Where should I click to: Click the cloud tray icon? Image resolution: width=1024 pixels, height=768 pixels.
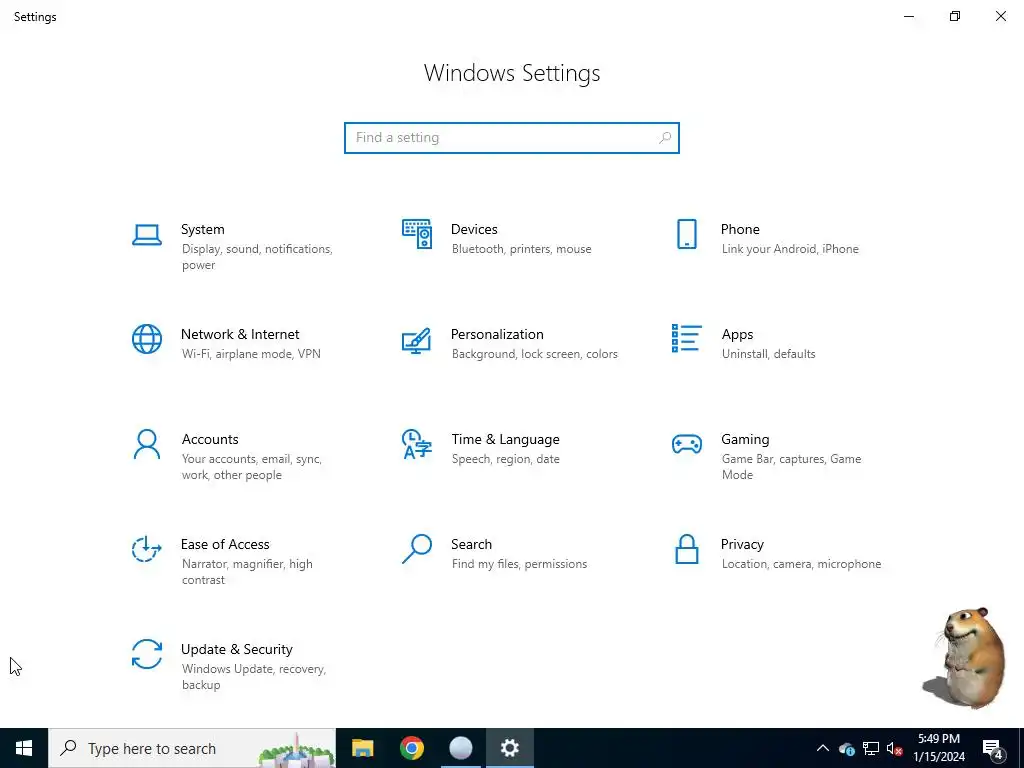847,749
